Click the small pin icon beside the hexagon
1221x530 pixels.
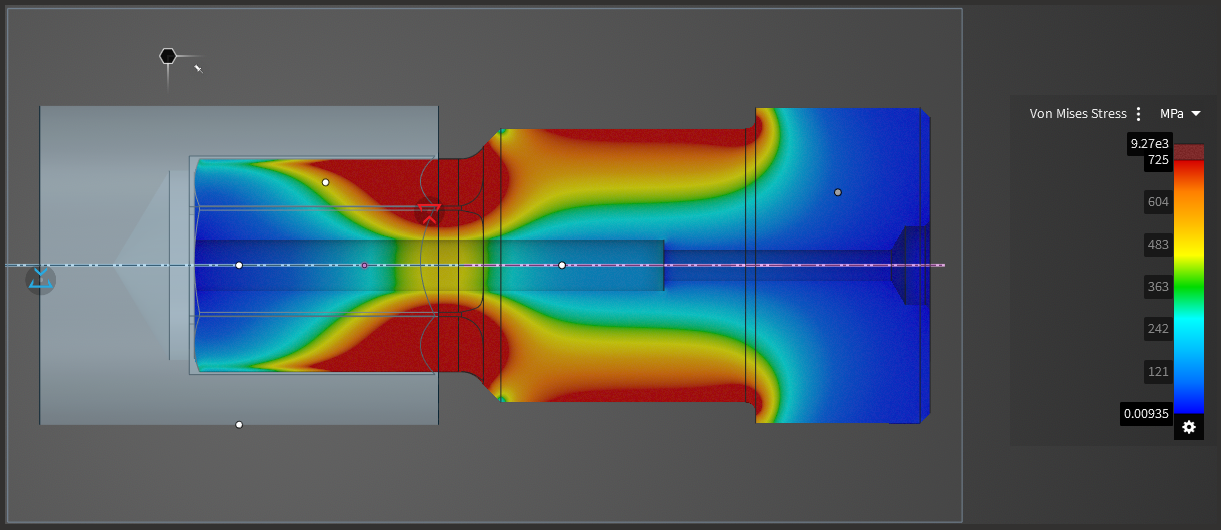198,68
